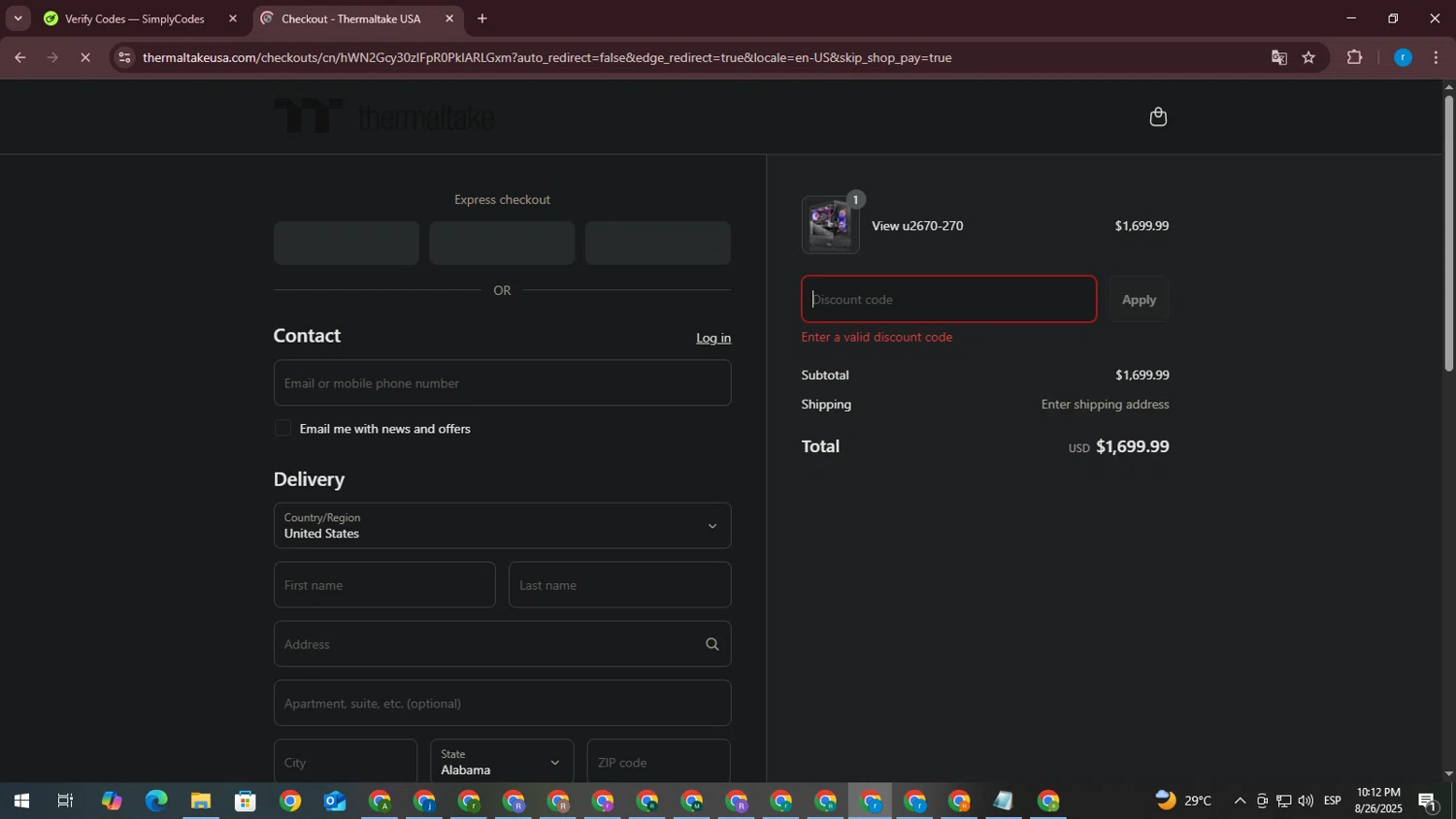1456x819 pixels.
Task: Click the Apartment, suite, etc. field
Action: pos(502,704)
